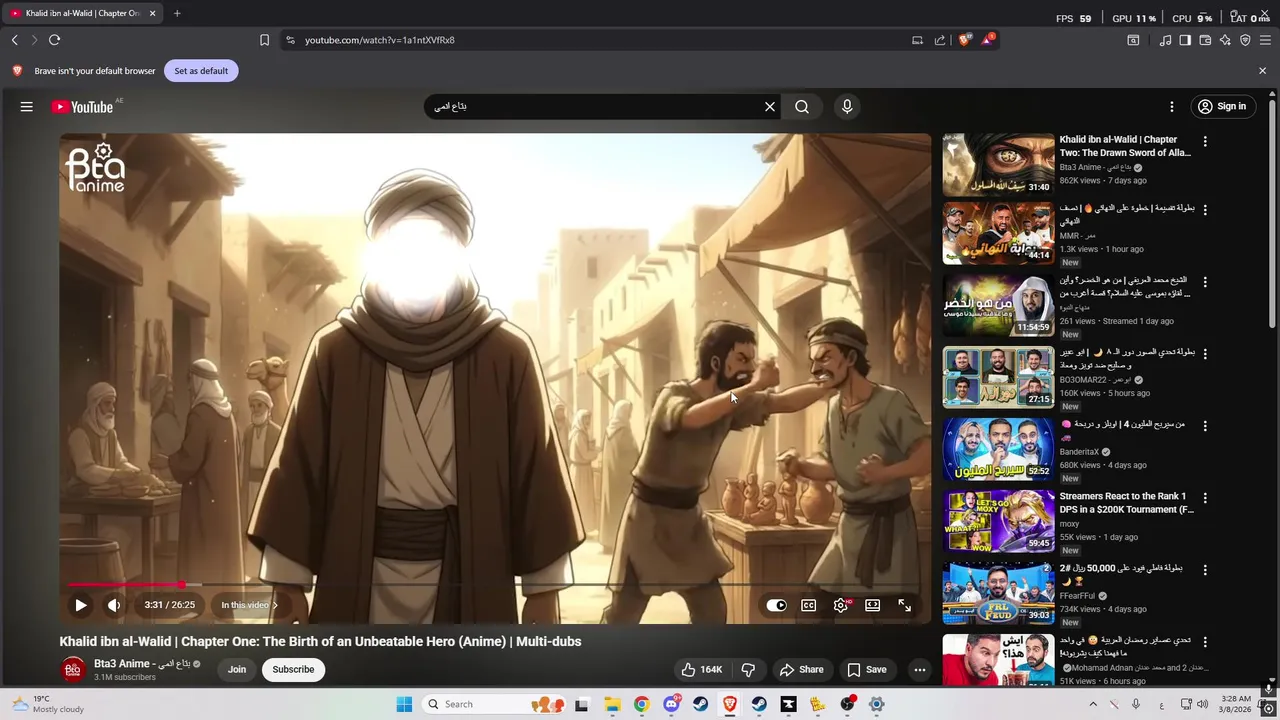This screenshot has width=1280, height=720.
Task: Close the Khalid ibn al-Walid tab
Action: [x=153, y=13]
